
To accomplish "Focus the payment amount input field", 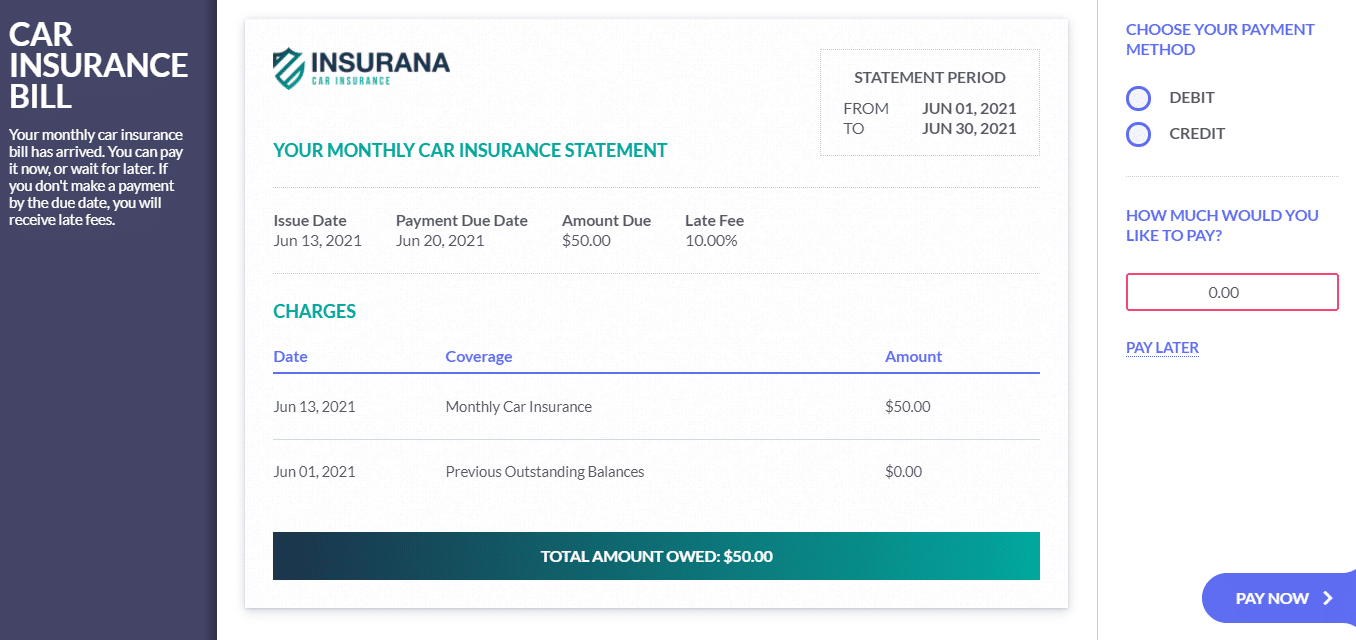I will (x=1232, y=292).
